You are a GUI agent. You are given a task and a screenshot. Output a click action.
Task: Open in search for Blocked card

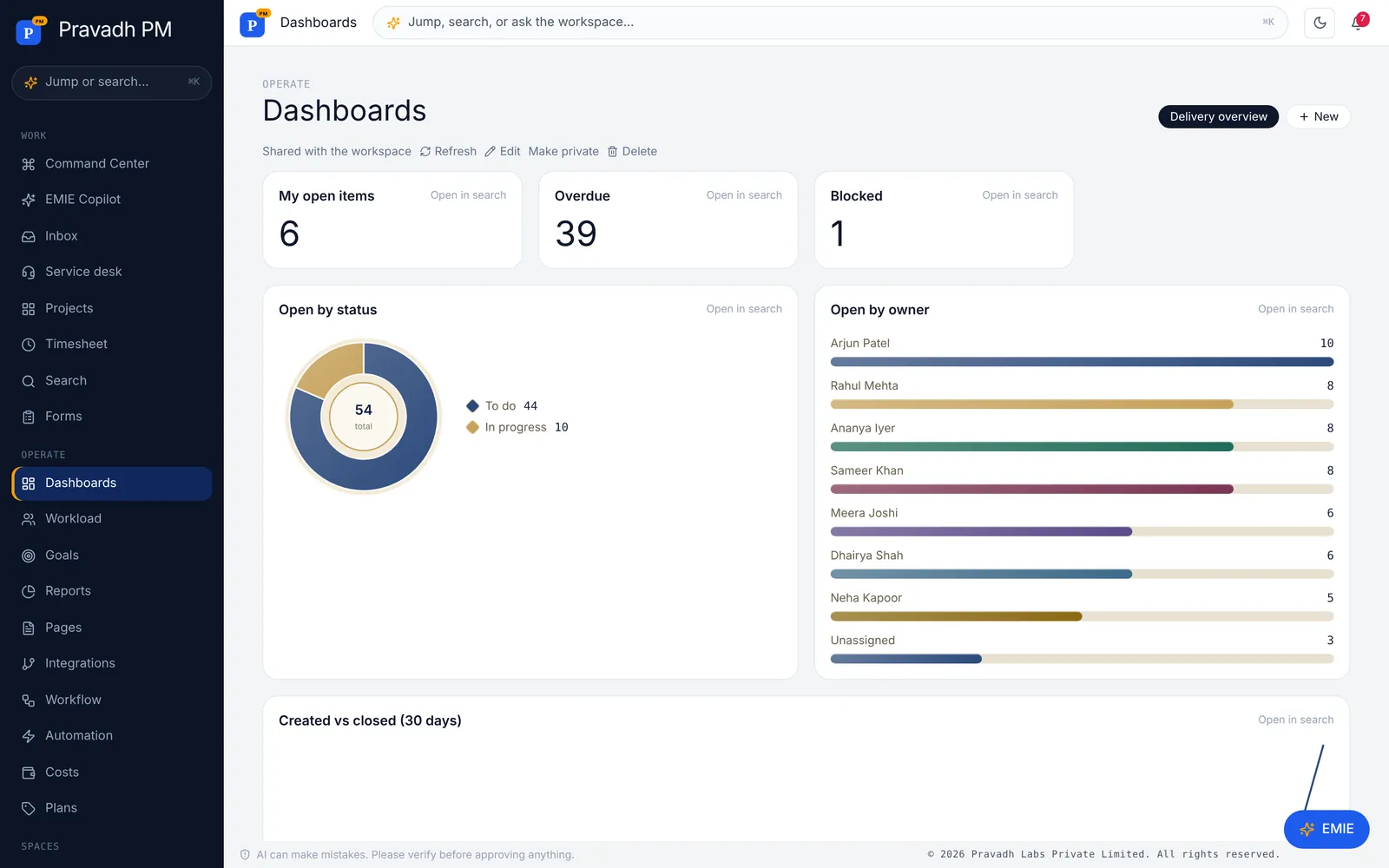[x=1020, y=195]
